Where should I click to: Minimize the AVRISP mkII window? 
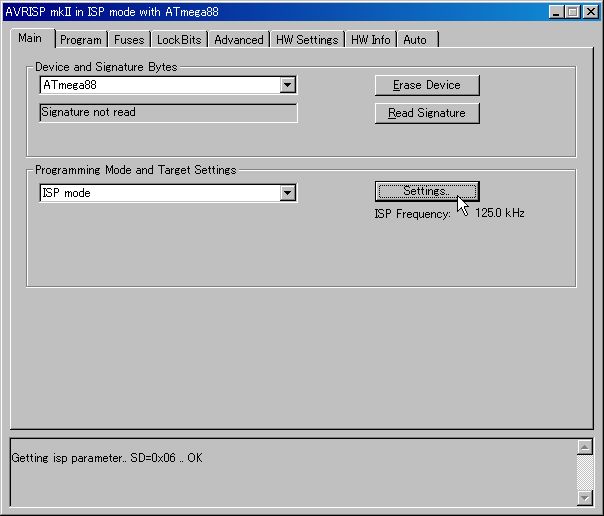pyautogui.click(x=556, y=12)
